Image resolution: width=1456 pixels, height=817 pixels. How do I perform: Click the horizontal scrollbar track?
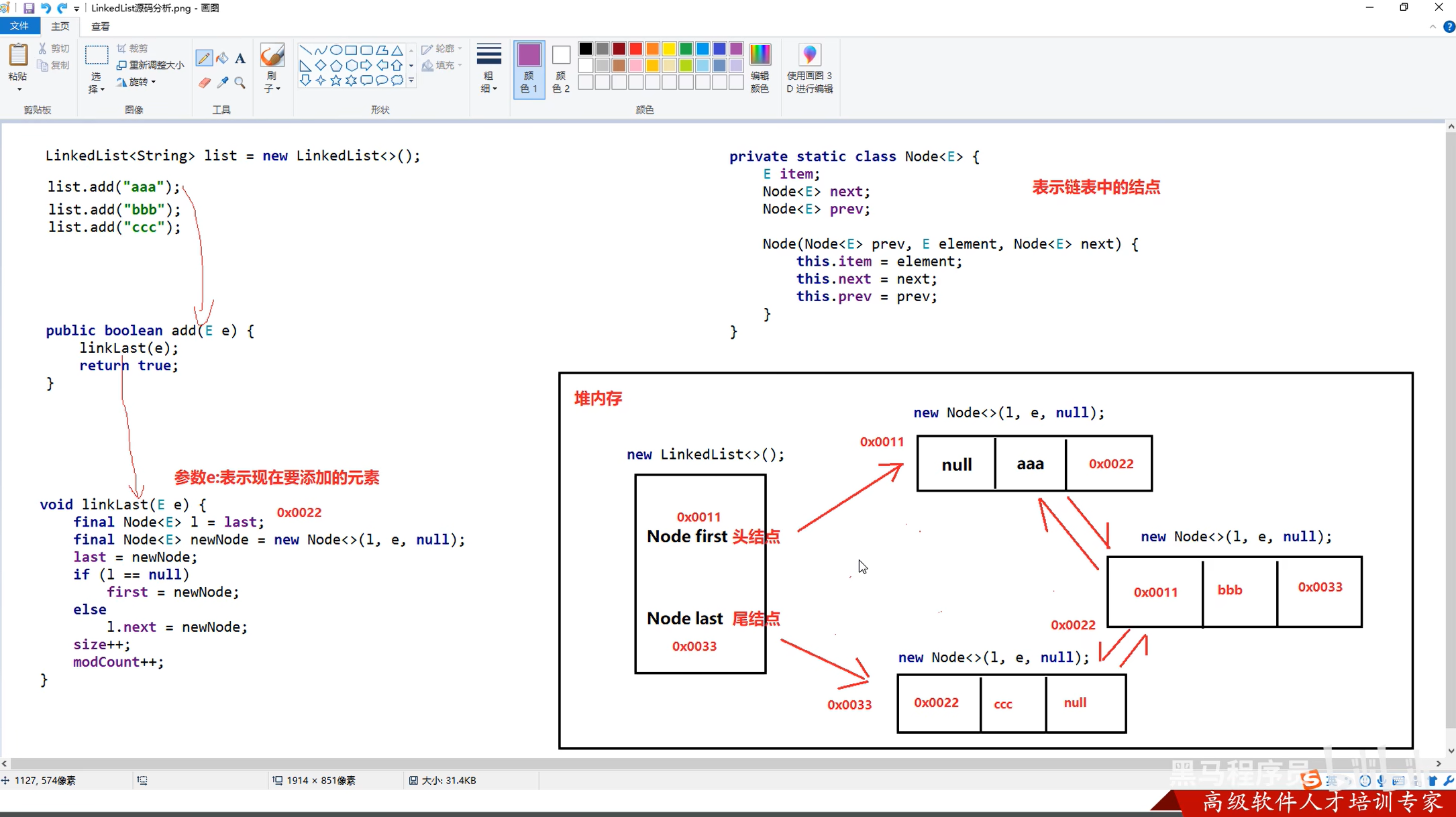coord(671,763)
